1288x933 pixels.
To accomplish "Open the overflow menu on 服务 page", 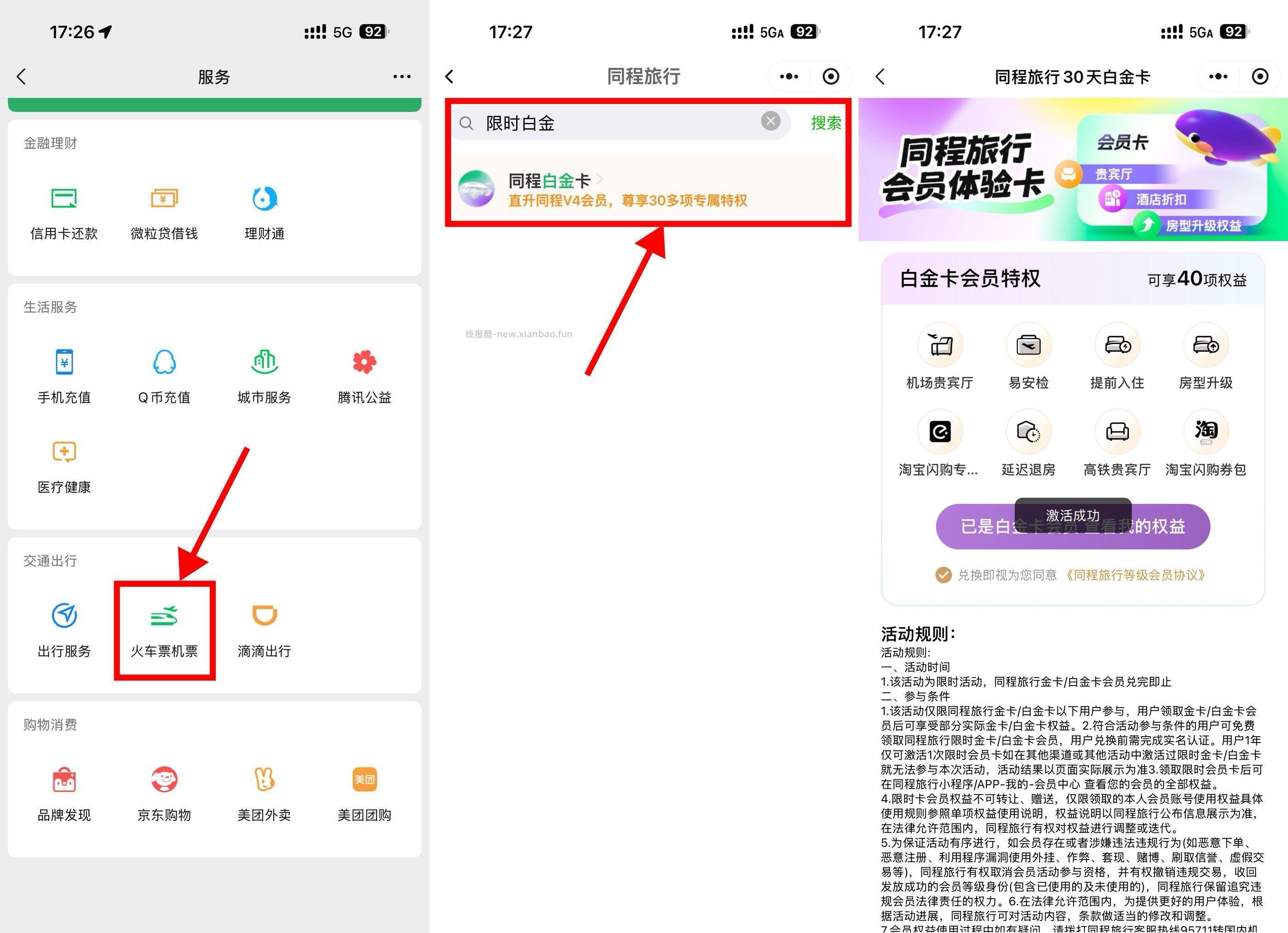I will point(401,75).
